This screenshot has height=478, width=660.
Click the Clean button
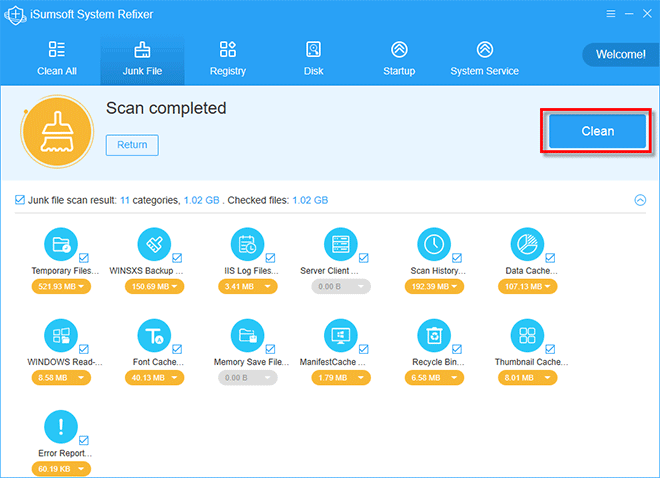click(597, 131)
